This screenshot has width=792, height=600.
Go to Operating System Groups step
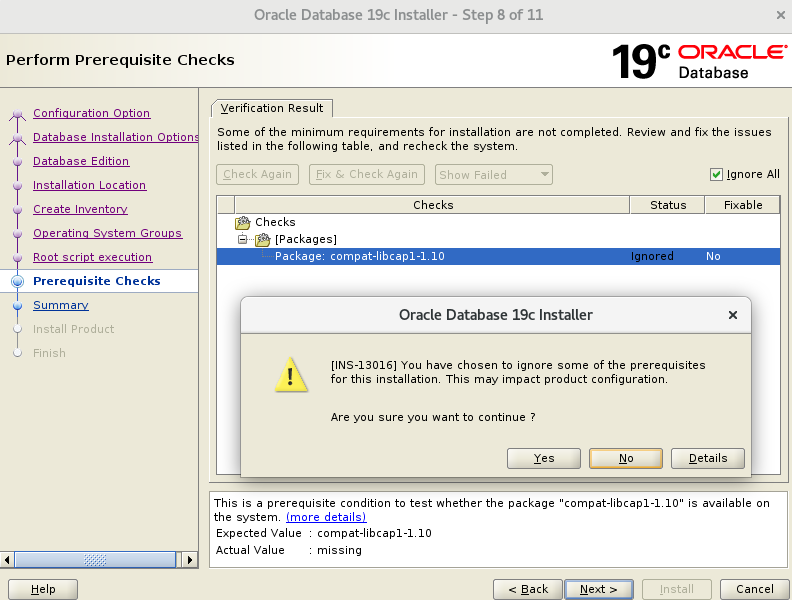[107, 233]
